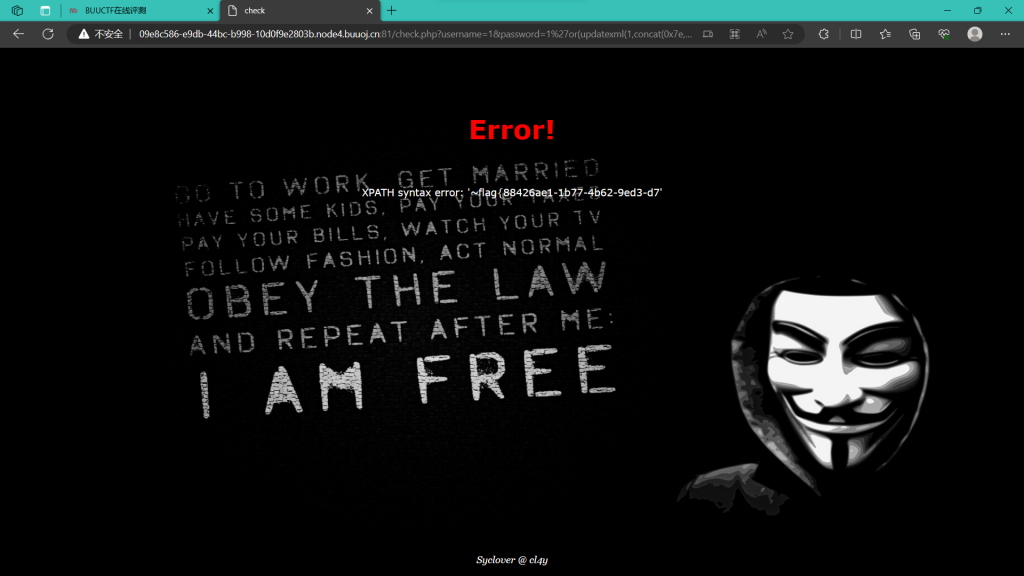Open the favorites list
This screenshot has width=1024, height=576.
[885, 34]
